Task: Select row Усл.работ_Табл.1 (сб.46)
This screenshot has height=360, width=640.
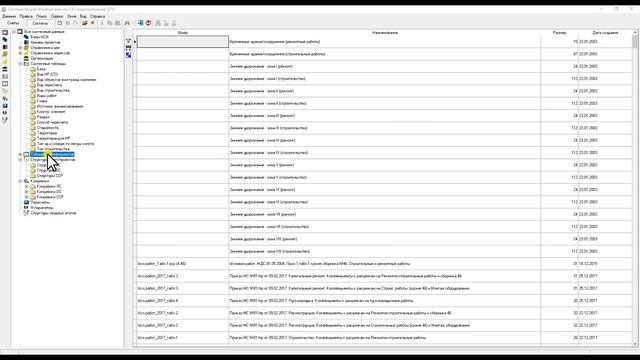Action: tap(384, 264)
